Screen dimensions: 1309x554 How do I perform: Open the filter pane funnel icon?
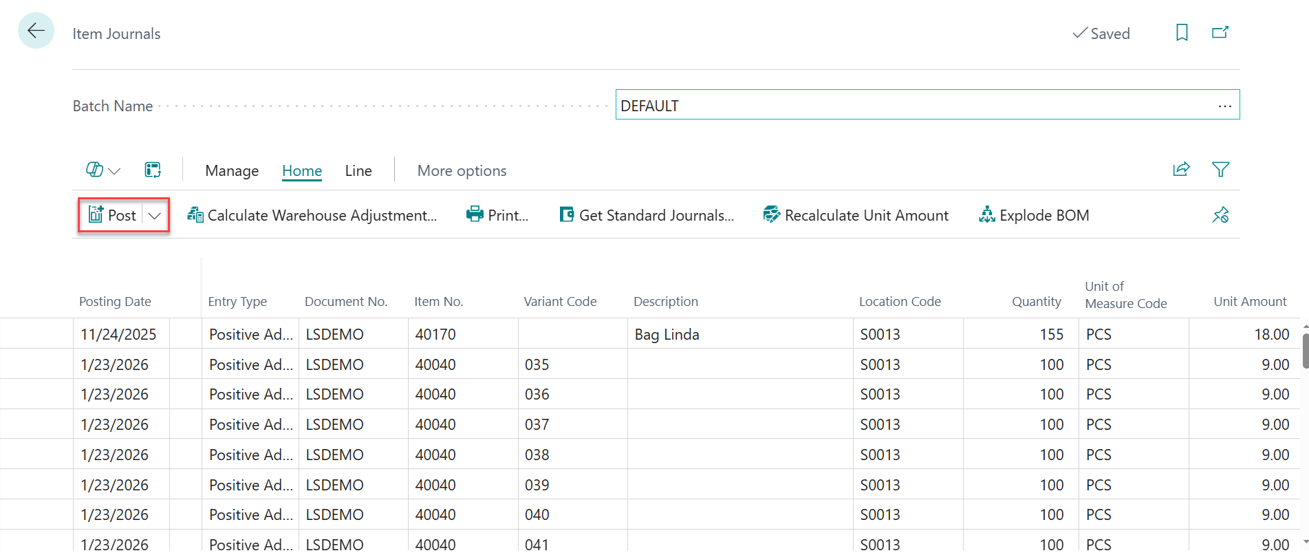tap(1220, 170)
